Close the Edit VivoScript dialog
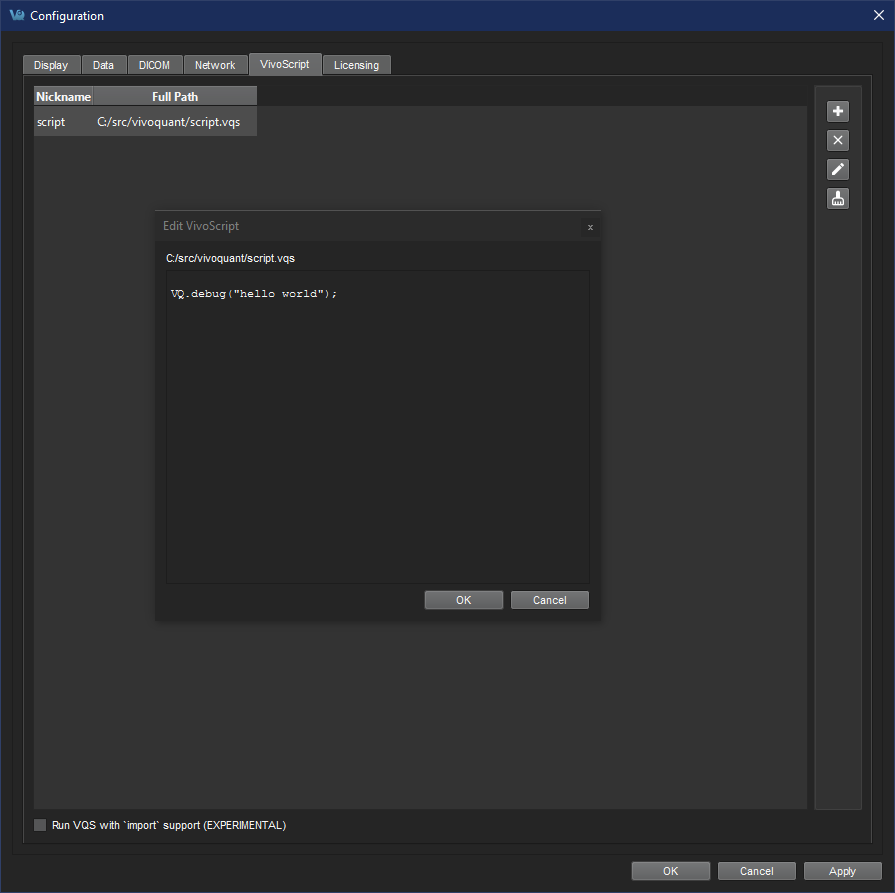This screenshot has width=895, height=893. (x=589, y=227)
